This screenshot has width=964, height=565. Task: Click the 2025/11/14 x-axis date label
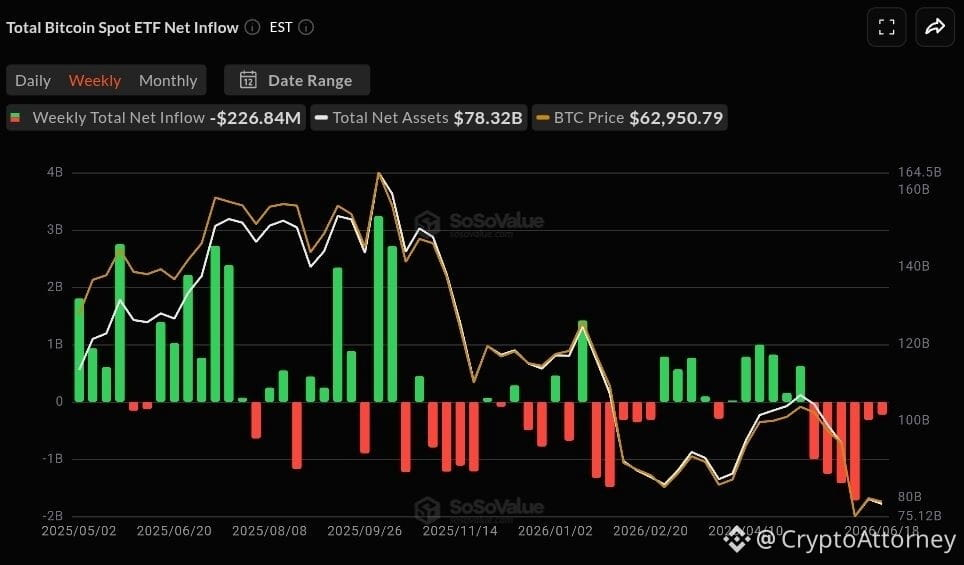point(460,531)
